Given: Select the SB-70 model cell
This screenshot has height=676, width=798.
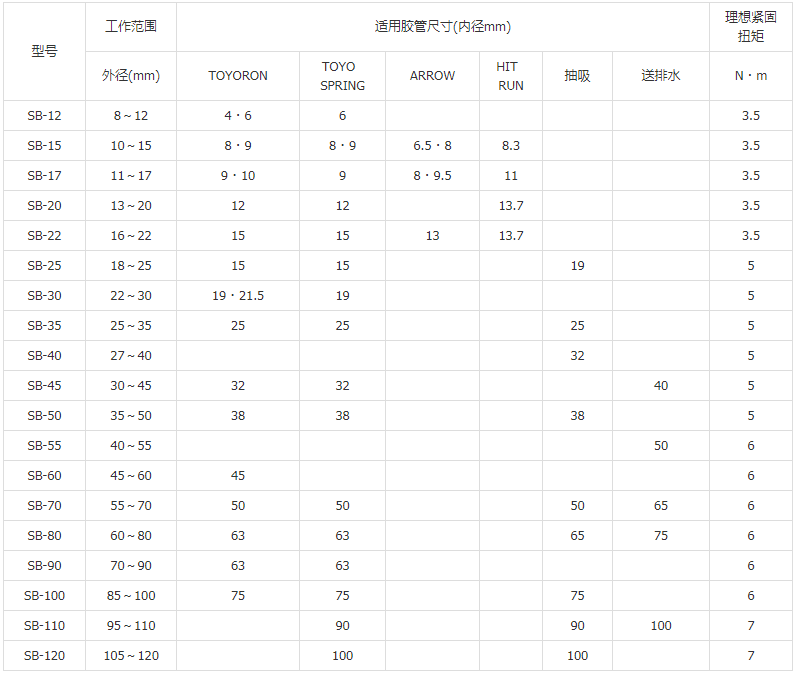Looking at the screenshot, I should tap(44, 506).
